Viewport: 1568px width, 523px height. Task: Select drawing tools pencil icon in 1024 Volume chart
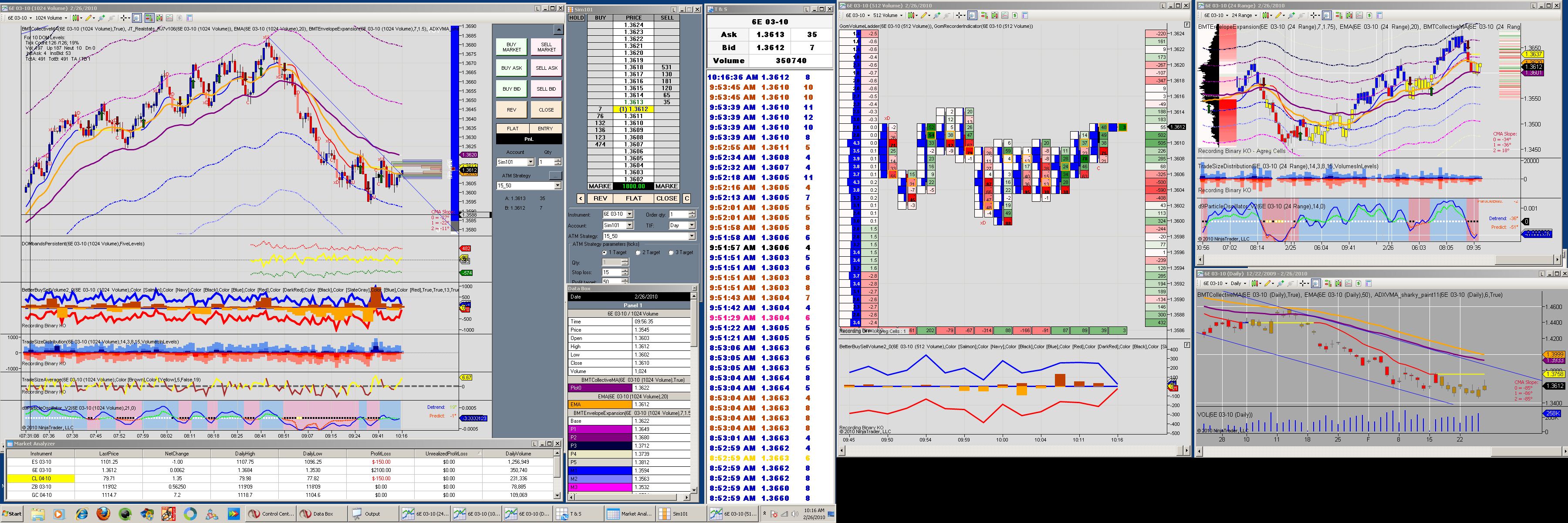[89, 18]
